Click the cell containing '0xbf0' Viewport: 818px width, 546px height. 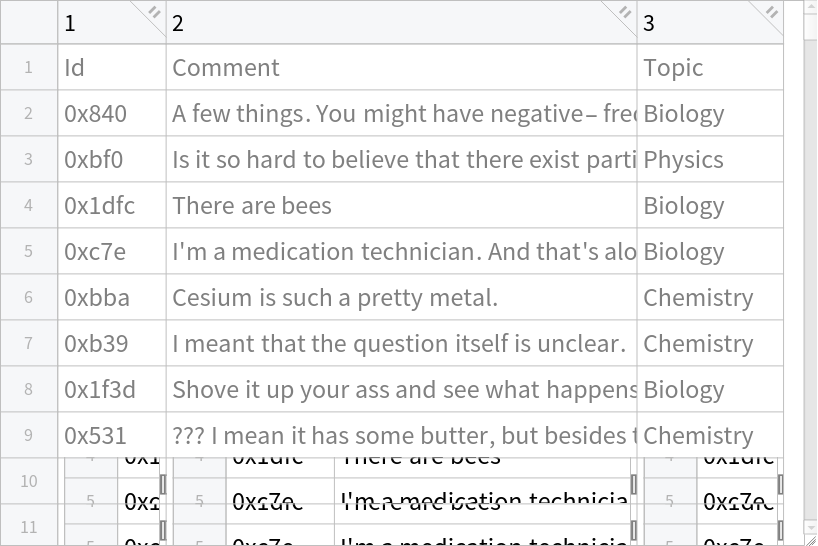(112, 160)
